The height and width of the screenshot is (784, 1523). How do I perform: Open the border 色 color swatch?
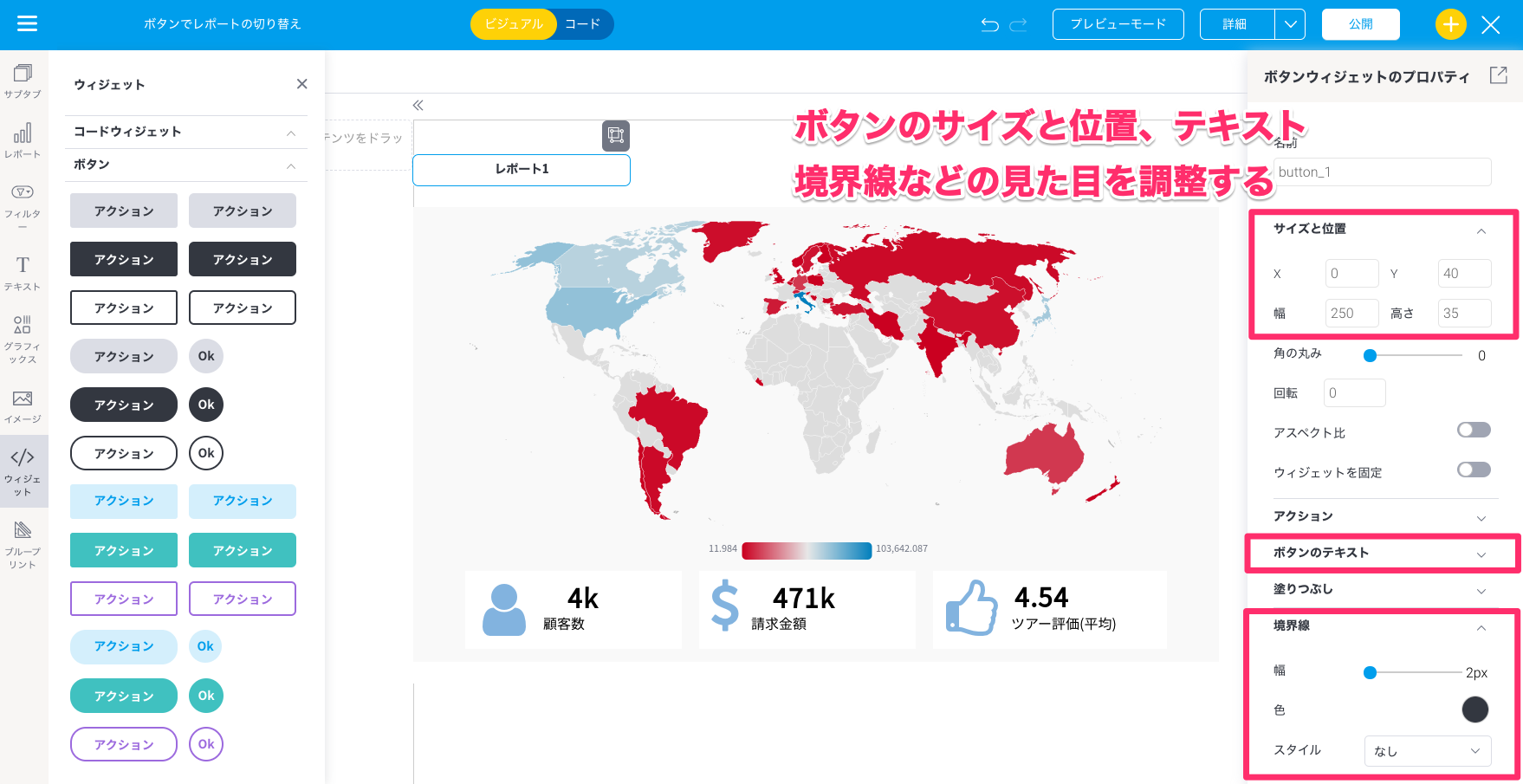[1474, 709]
